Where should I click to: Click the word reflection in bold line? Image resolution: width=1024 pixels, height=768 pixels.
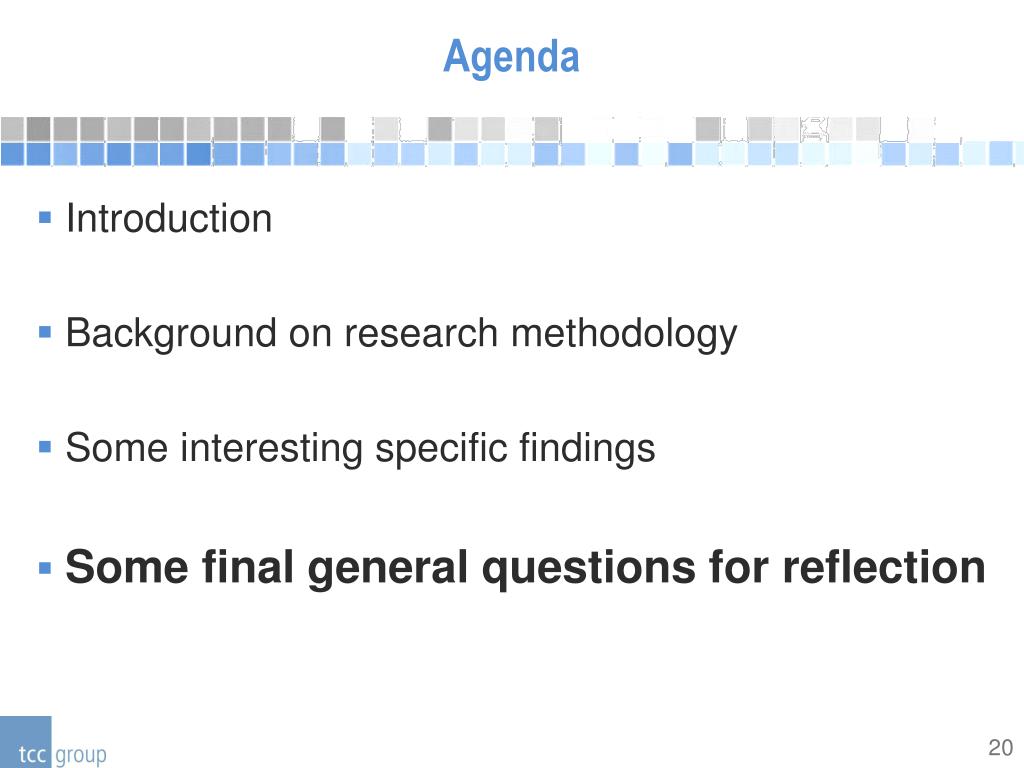884,567
